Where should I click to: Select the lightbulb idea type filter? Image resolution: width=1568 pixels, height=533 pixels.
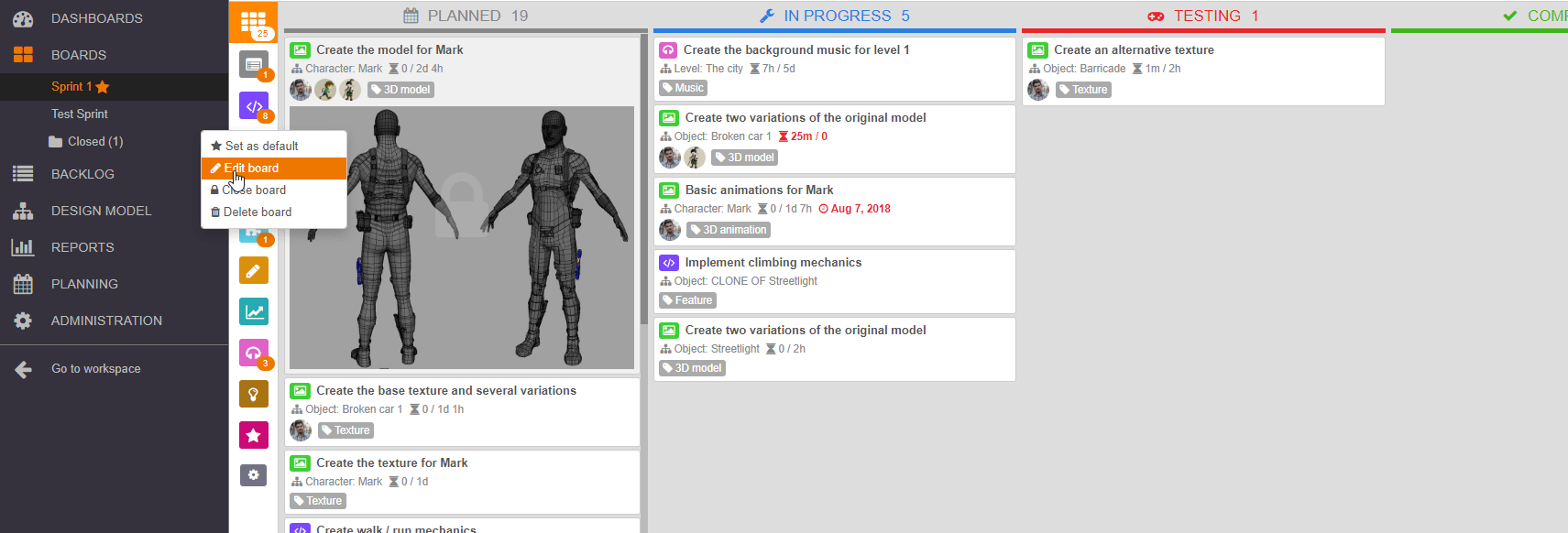click(x=253, y=394)
